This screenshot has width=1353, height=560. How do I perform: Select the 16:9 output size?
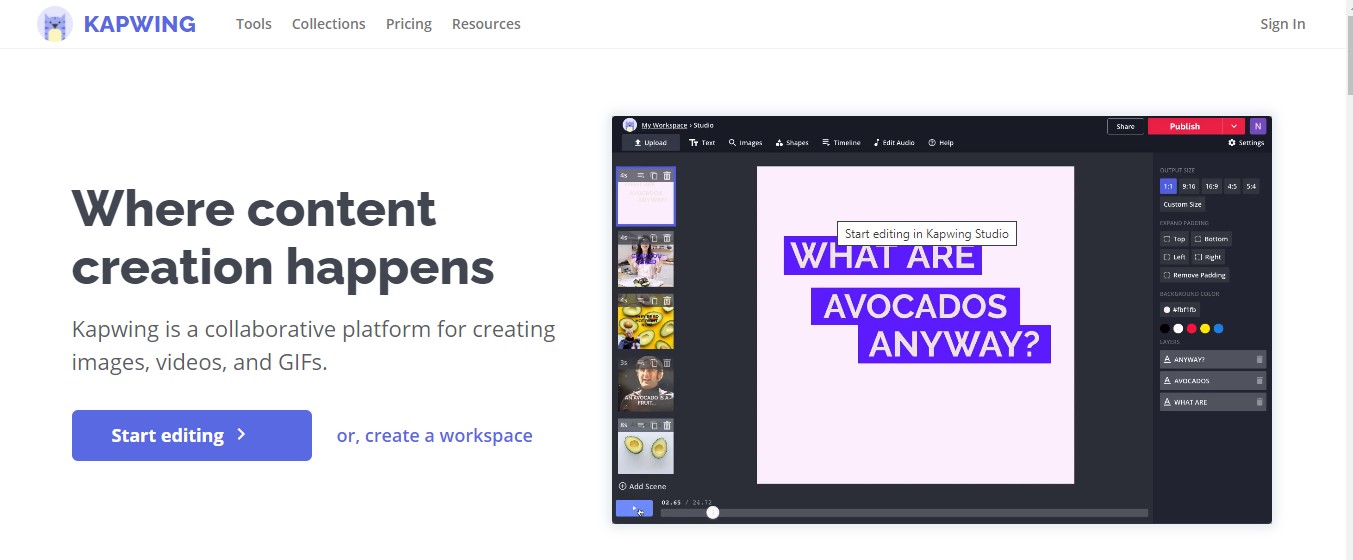coord(1211,186)
